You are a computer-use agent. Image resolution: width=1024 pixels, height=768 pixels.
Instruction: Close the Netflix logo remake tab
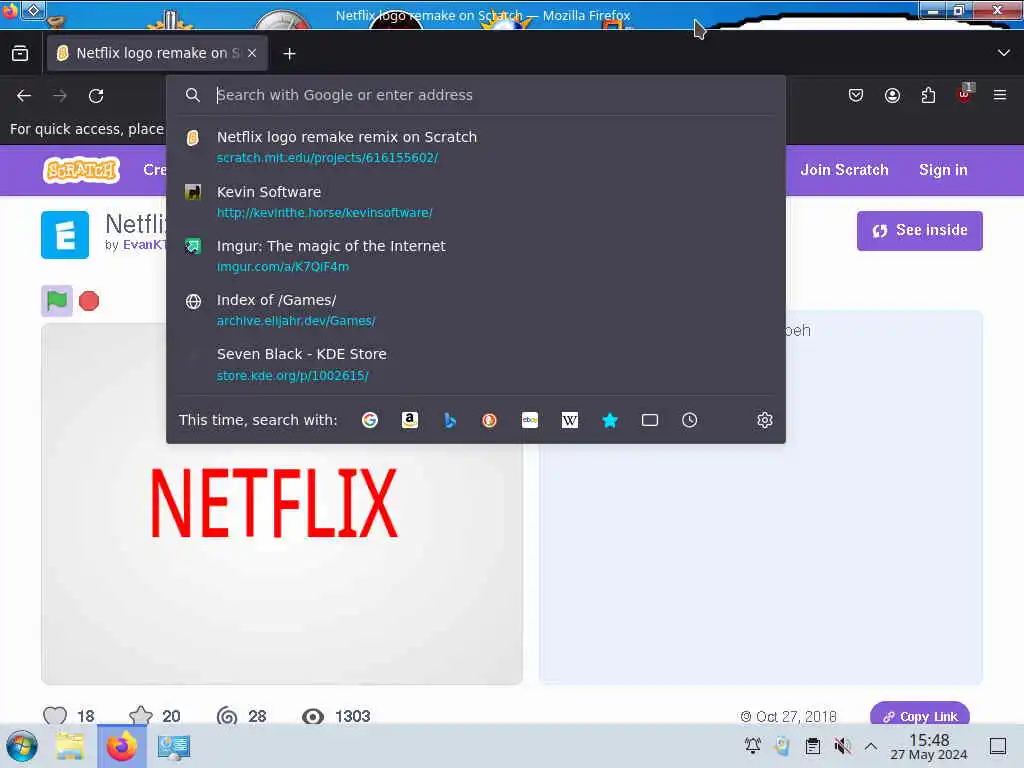pyautogui.click(x=252, y=53)
